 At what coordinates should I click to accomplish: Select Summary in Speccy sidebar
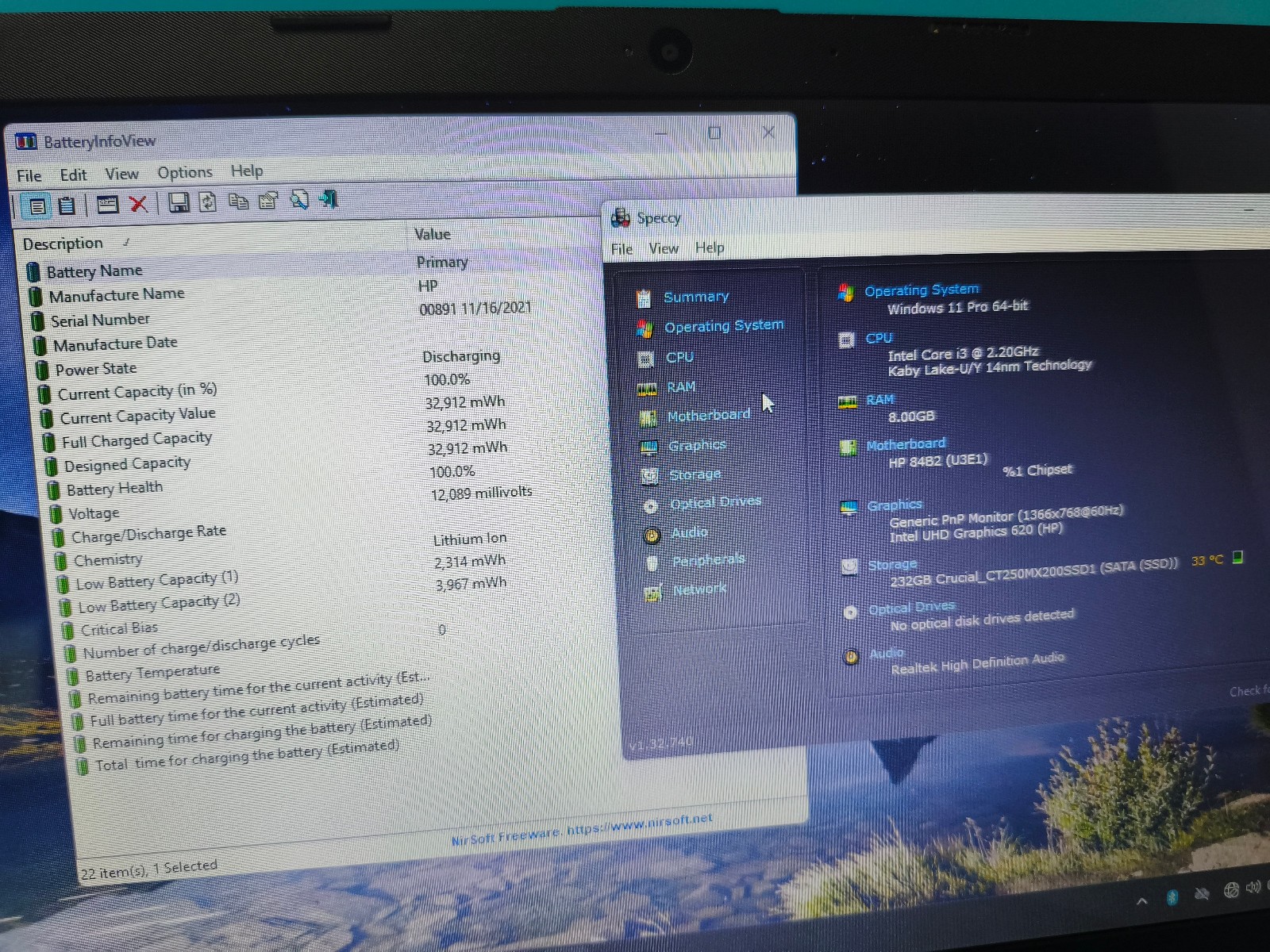click(x=696, y=297)
